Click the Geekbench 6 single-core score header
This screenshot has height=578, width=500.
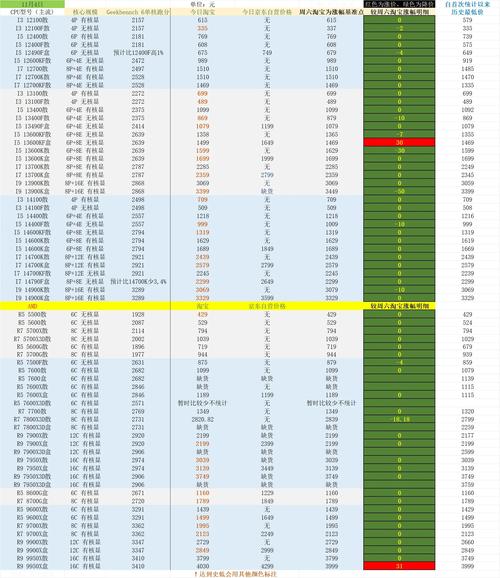pos(138,12)
